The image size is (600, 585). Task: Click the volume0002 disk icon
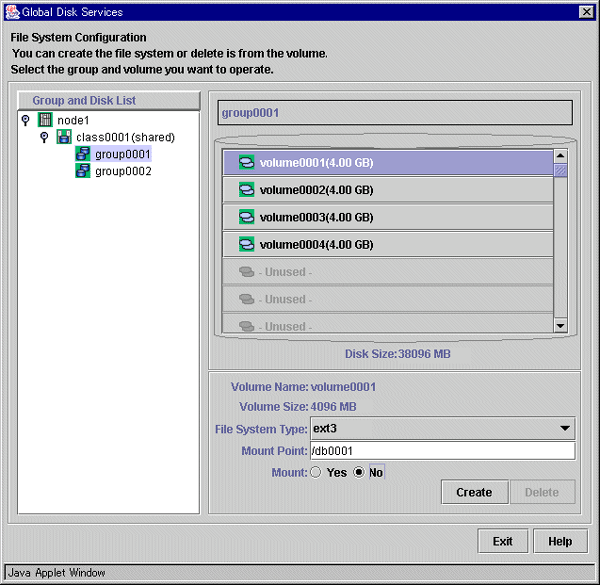(x=246, y=190)
